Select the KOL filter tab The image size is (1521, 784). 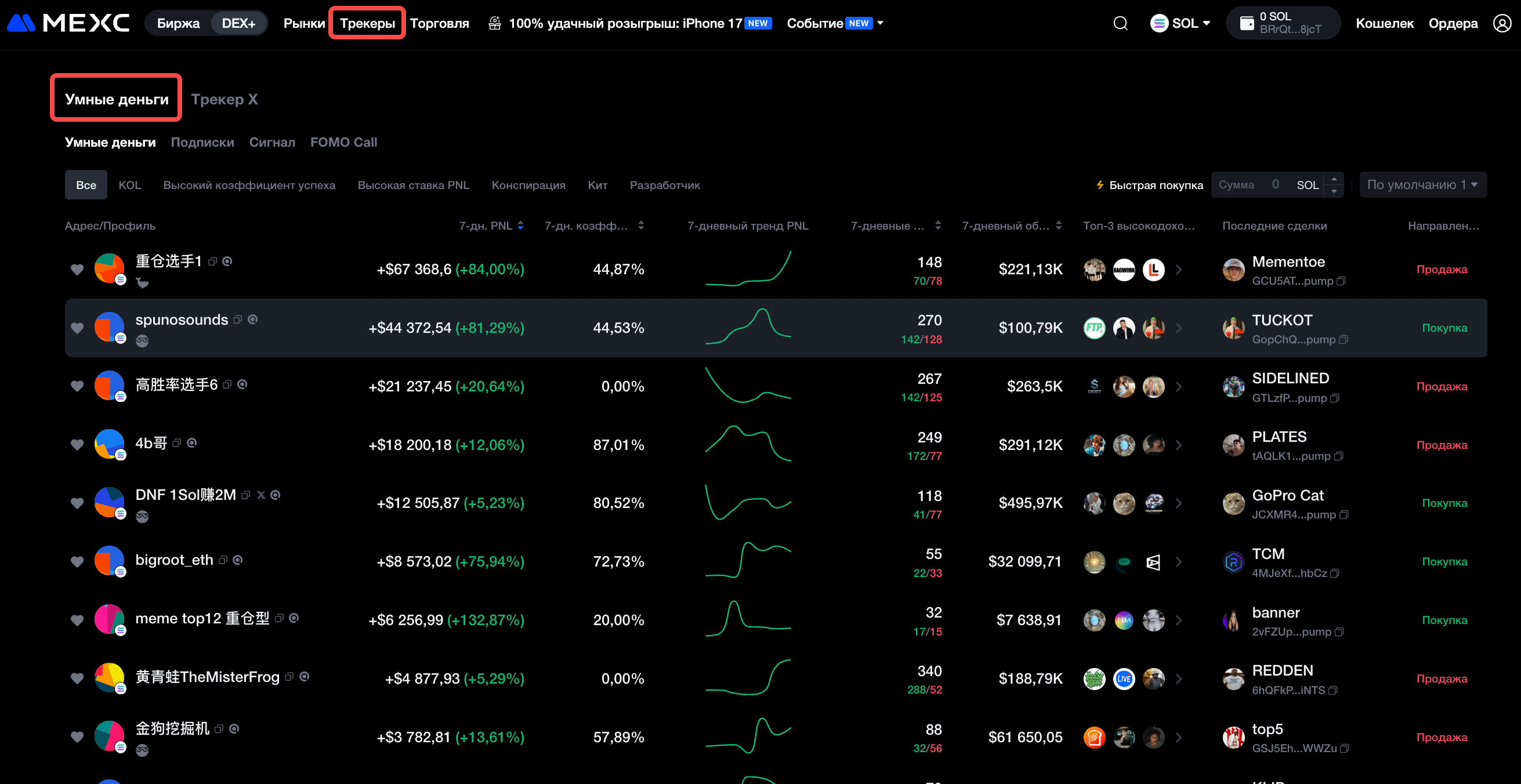tap(129, 185)
